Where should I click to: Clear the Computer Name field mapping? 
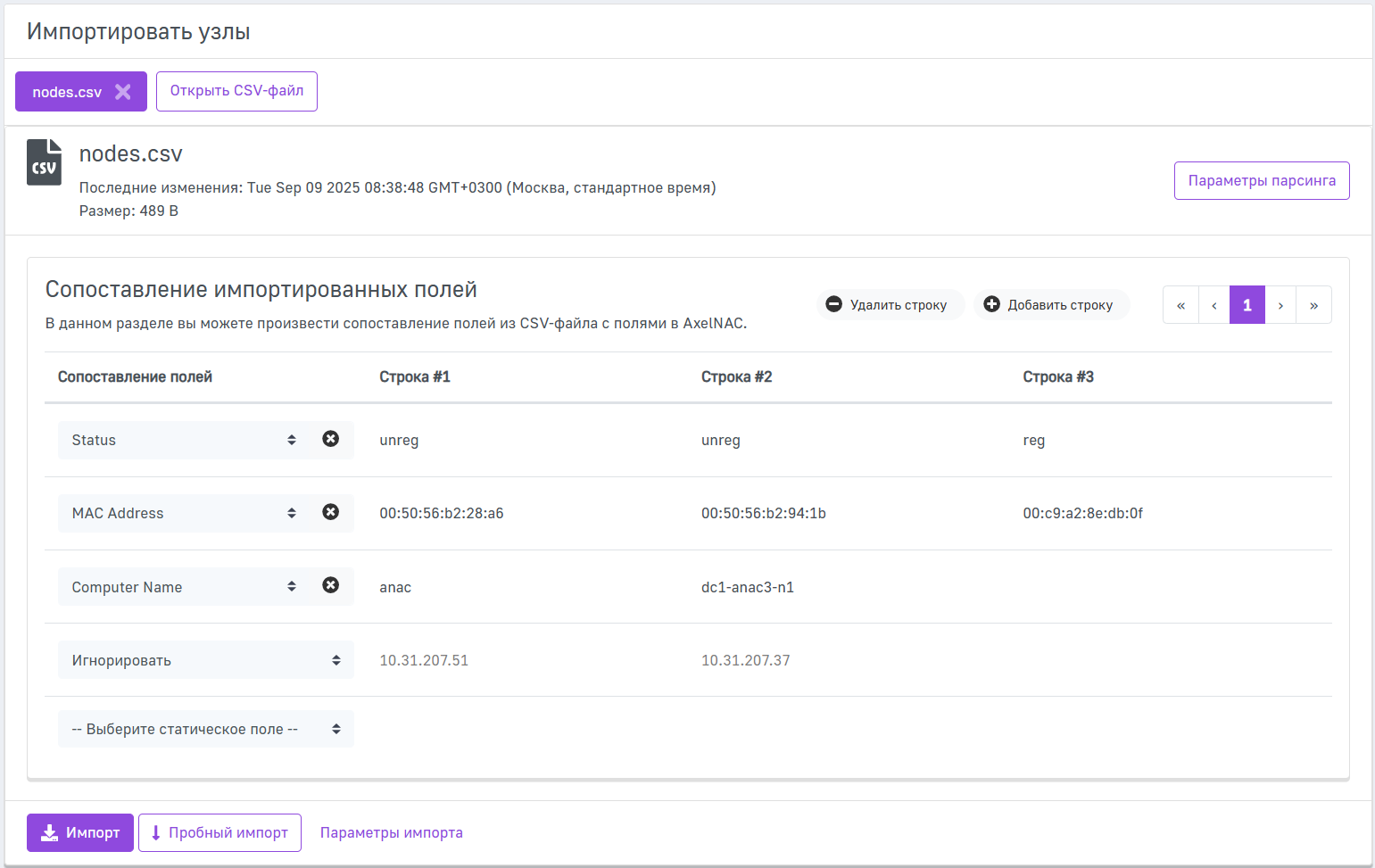click(330, 585)
